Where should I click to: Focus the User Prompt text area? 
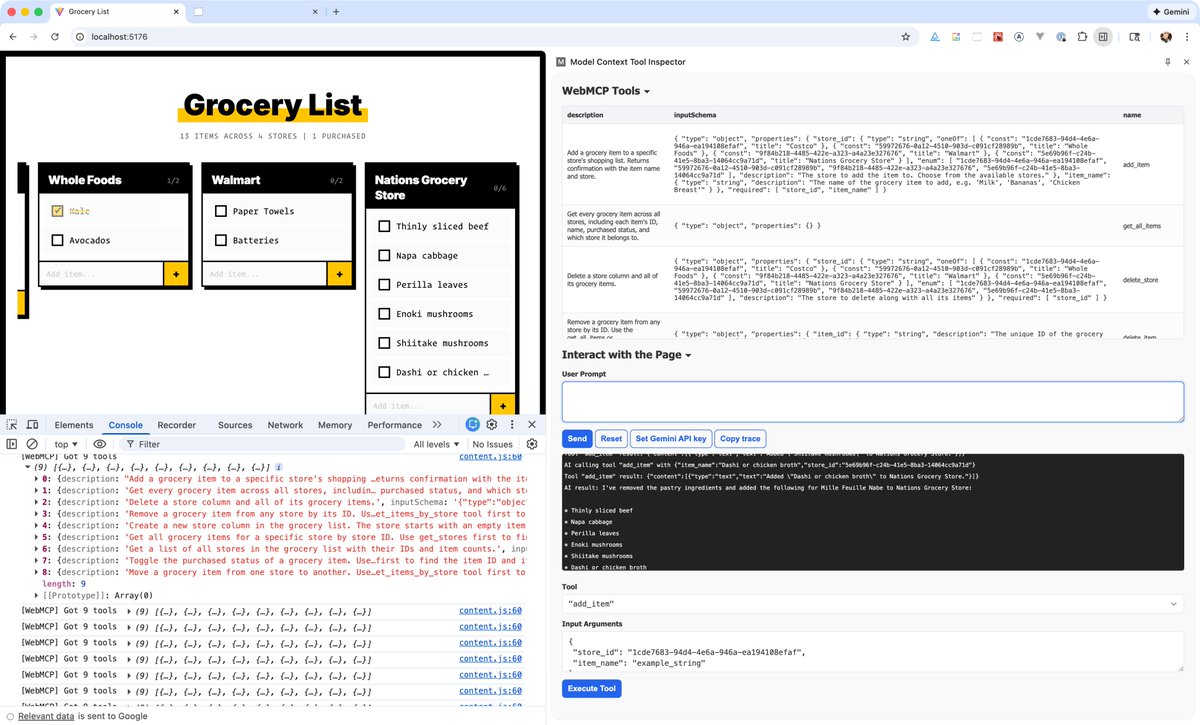pos(872,401)
